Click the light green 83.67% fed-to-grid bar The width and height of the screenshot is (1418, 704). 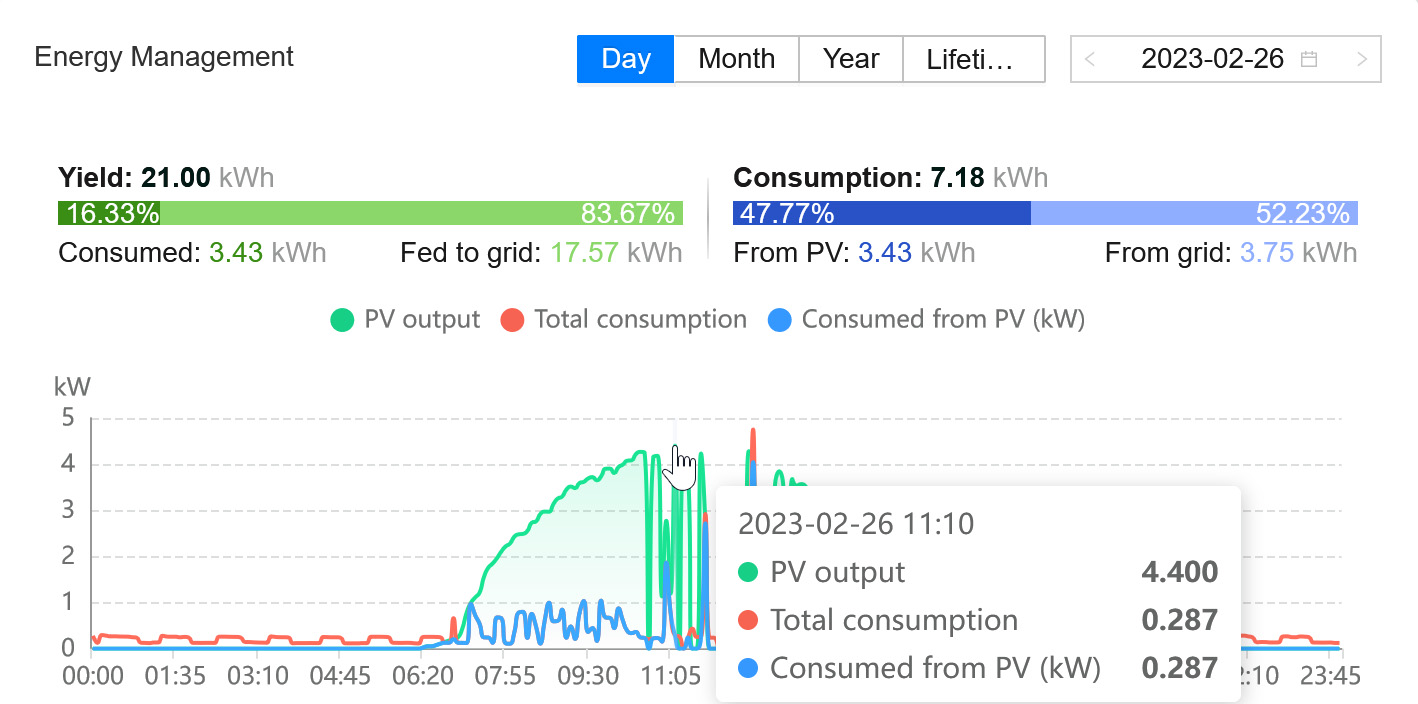pyautogui.click(x=420, y=213)
